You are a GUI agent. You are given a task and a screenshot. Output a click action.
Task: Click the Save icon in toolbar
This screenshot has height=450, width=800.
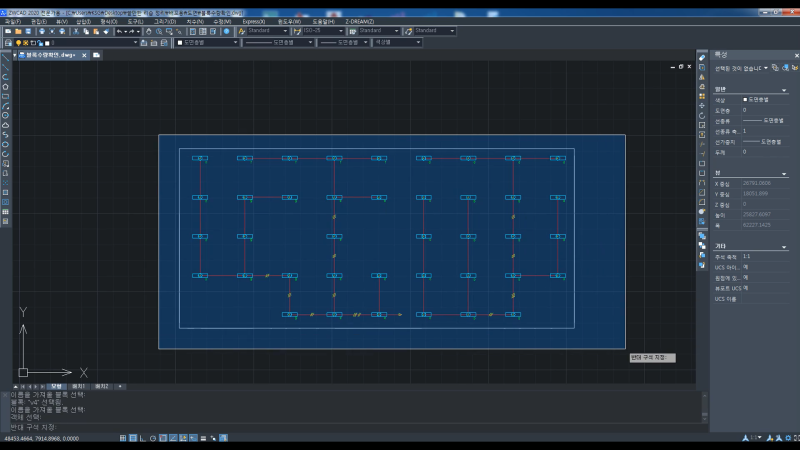click(x=28, y=31)
